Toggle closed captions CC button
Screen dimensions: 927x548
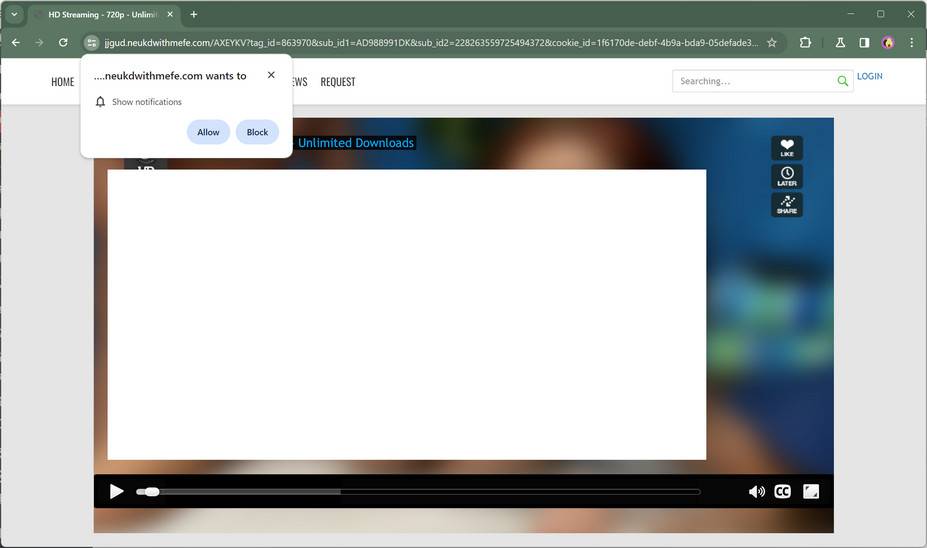pyautogui.click(x=782, y=491)
